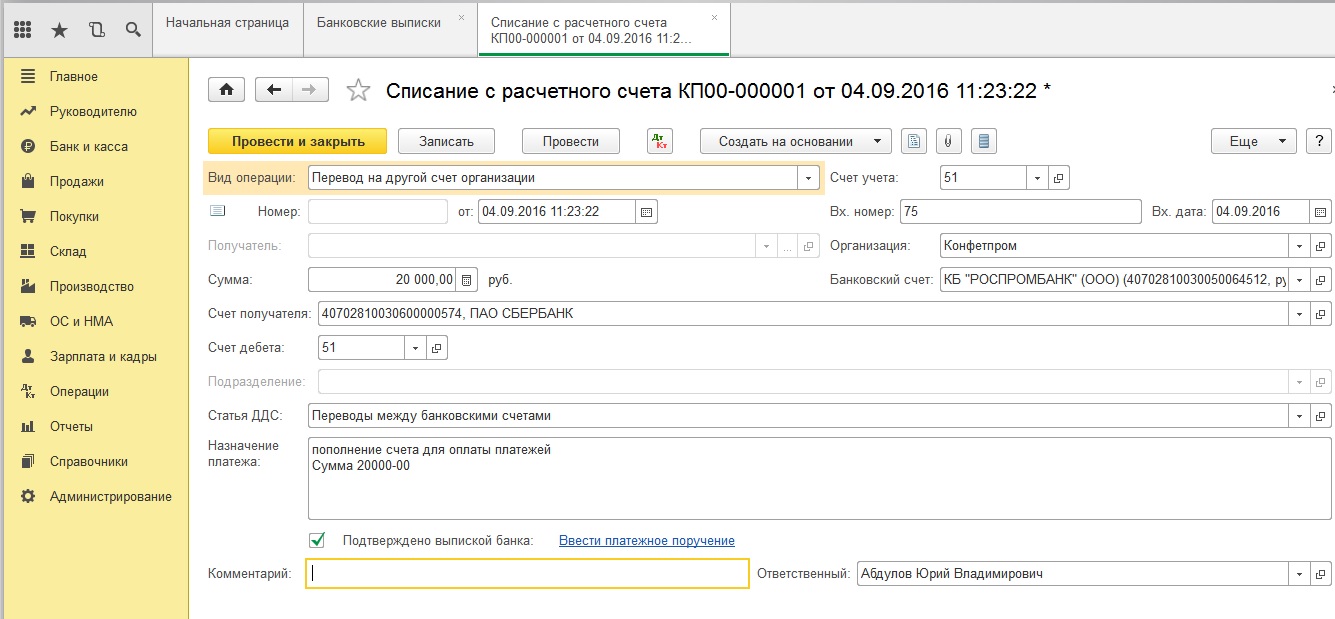Screen dimensions: 1335x619
Task: Expand the Счет дебета dropdown
Action: [x=415, y=348]
